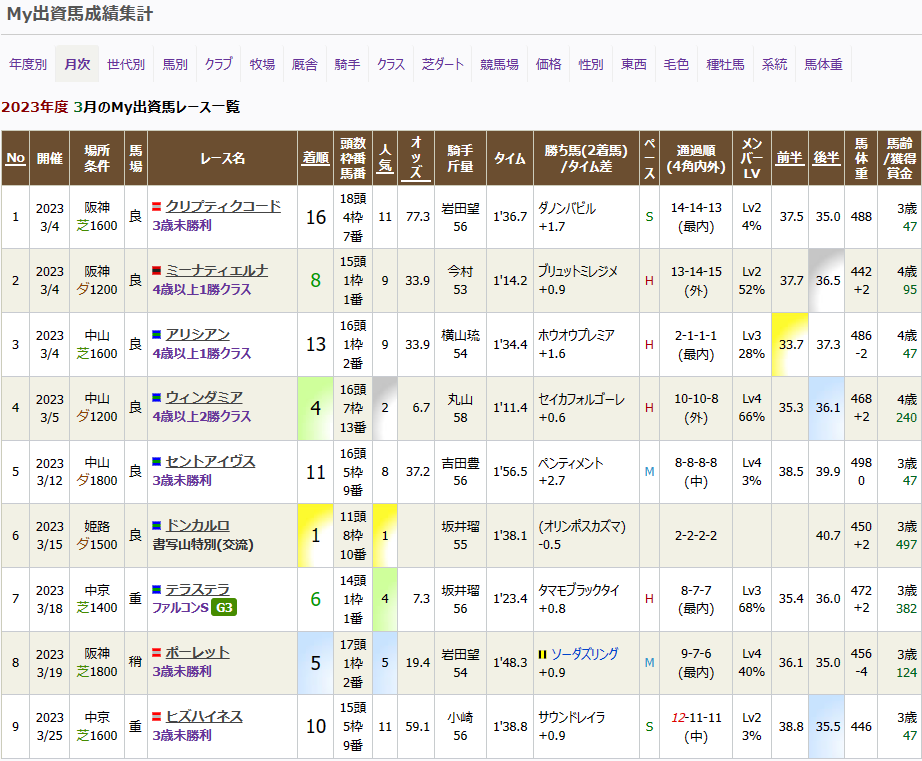Image resolution: width=922 pixels, height=761 pixels.
Task: Open horse テラステラ link
Action: (198, 589)
